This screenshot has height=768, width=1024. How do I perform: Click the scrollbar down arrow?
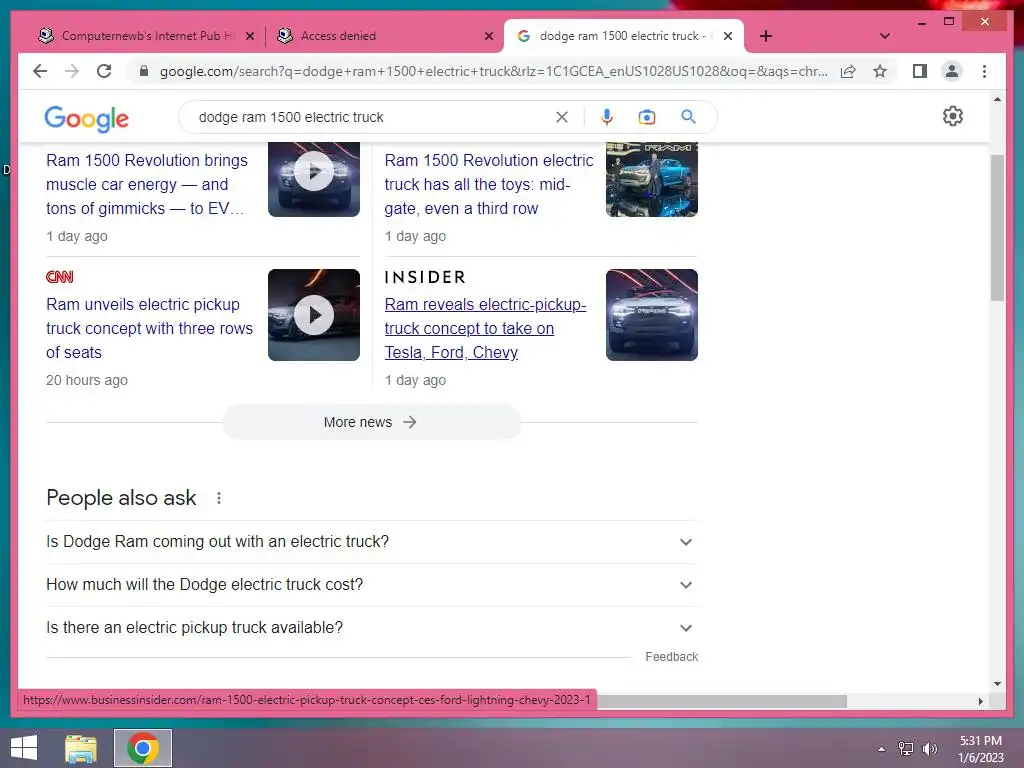[997, 684]
